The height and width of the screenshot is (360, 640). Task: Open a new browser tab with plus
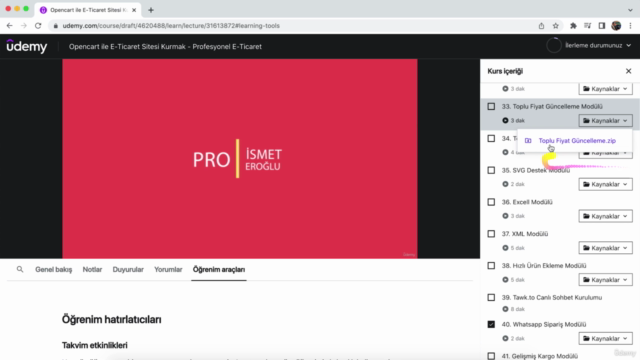point(151,10)
